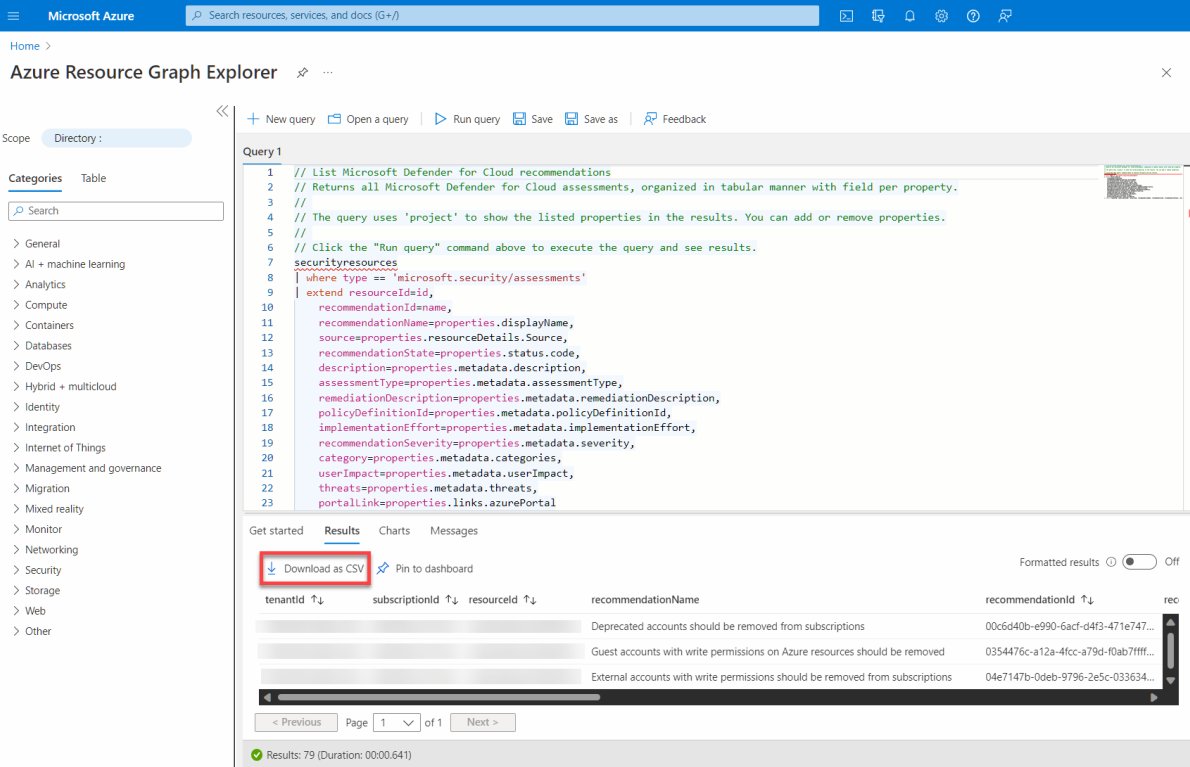Open the notifications bell
This screenshot has width=1190, height=767.
tap(909, 16)
